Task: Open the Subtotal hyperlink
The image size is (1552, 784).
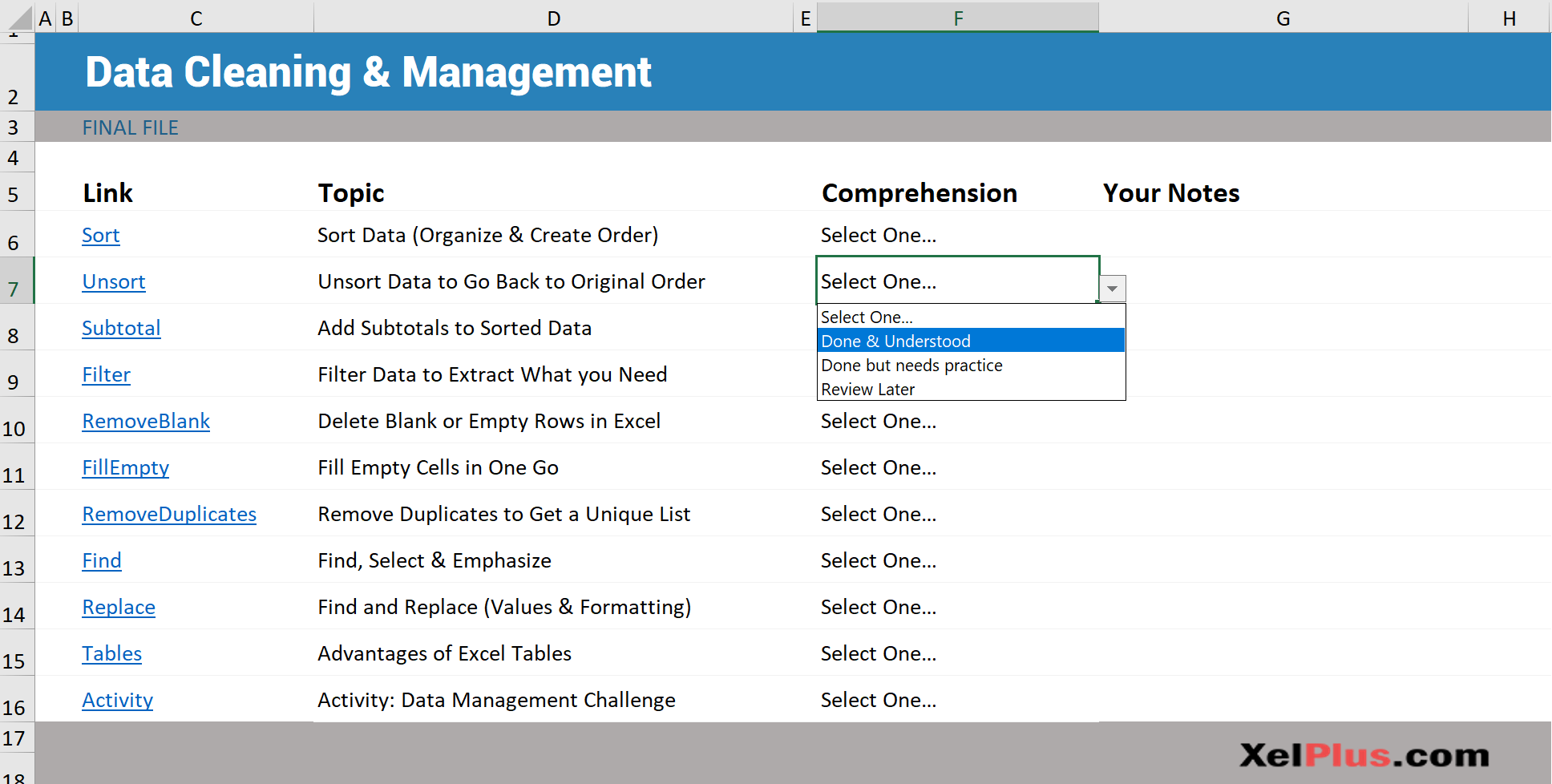Action: (x=121, y=328)
